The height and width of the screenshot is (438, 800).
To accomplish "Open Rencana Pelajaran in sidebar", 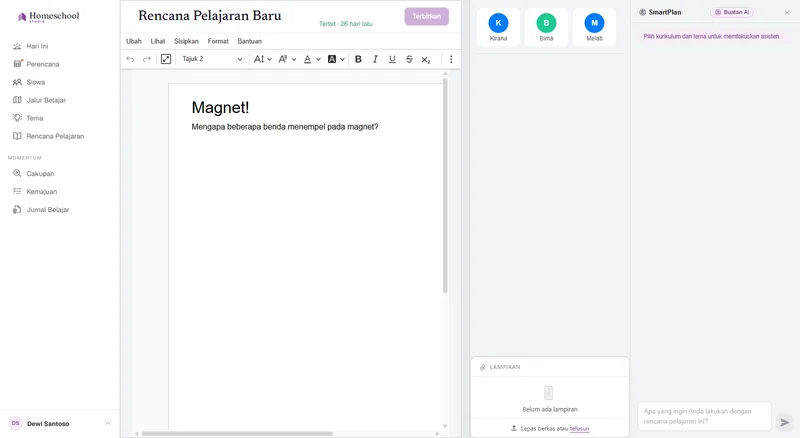I will pyautogui.click(x=55, y=136).
